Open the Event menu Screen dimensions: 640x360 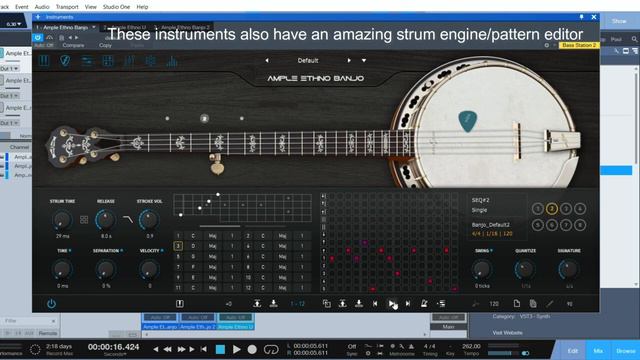(x=22, y=7)
